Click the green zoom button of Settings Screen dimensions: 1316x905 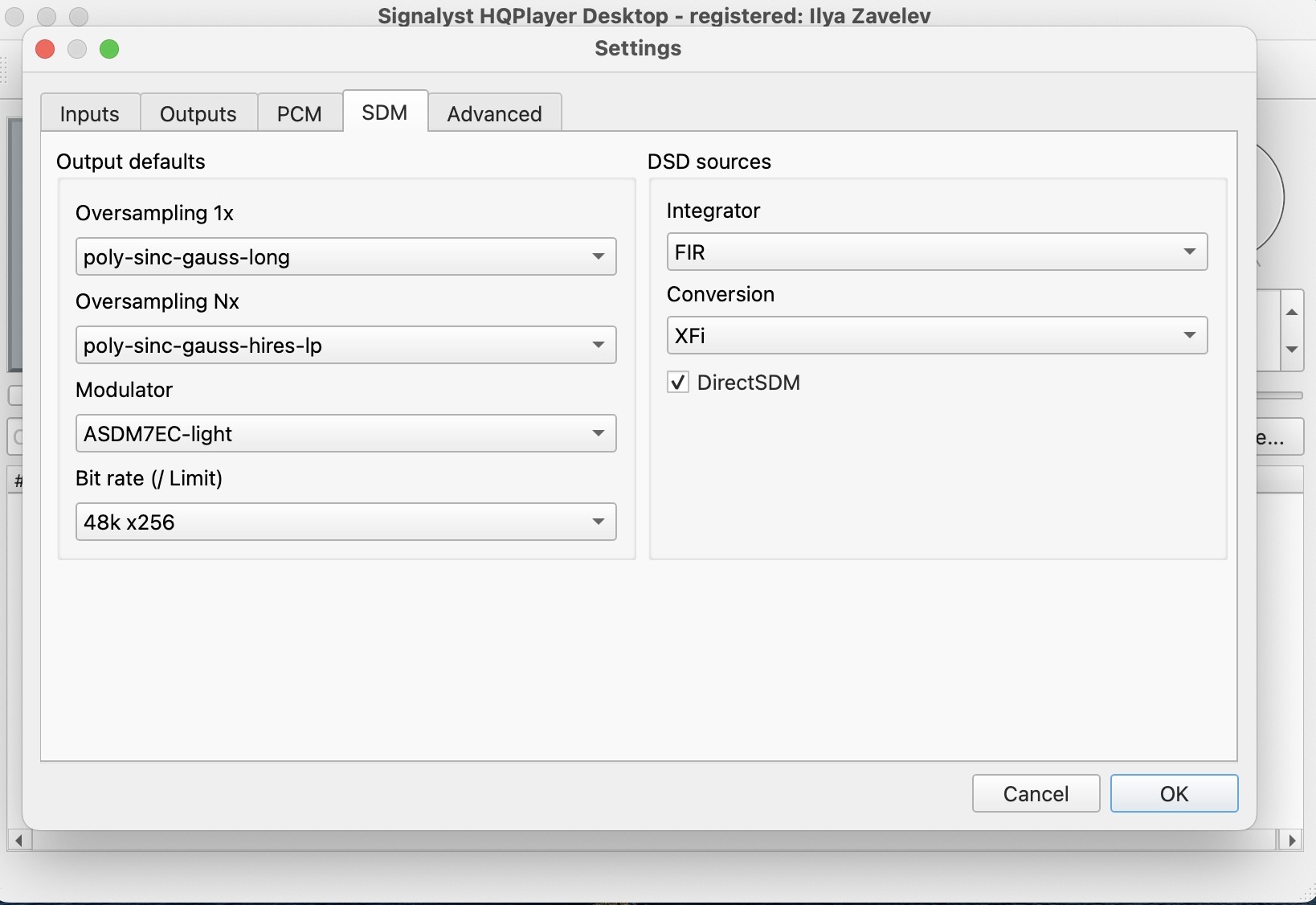tap(109, 49)
